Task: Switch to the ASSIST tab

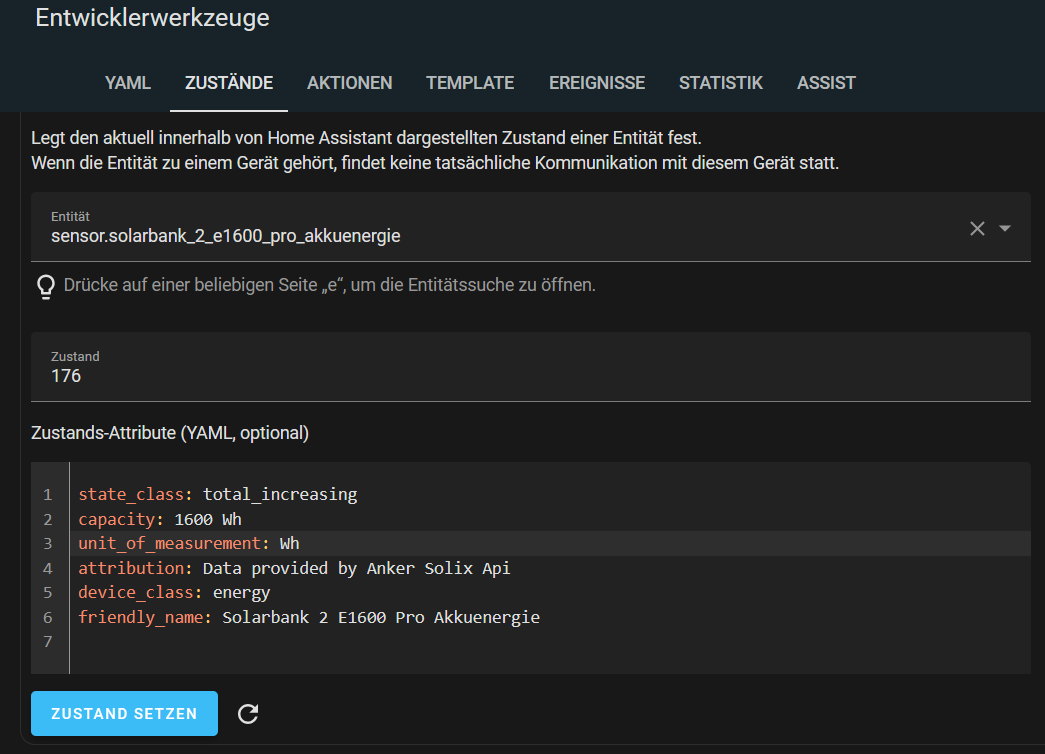Action: coord(826,83)
